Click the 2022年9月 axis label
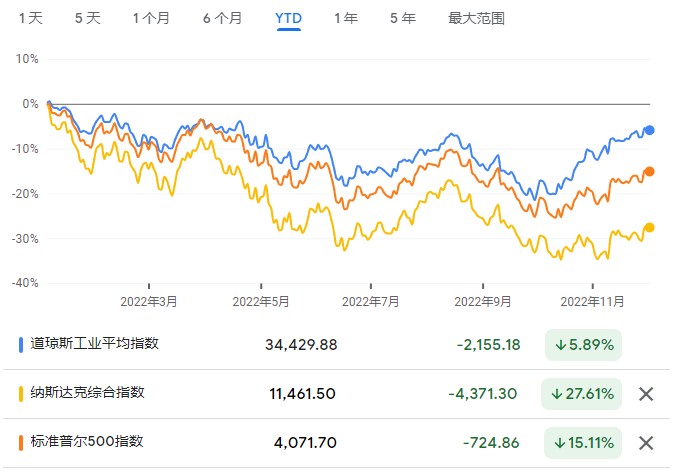The image size is (674, 474). 483,302
